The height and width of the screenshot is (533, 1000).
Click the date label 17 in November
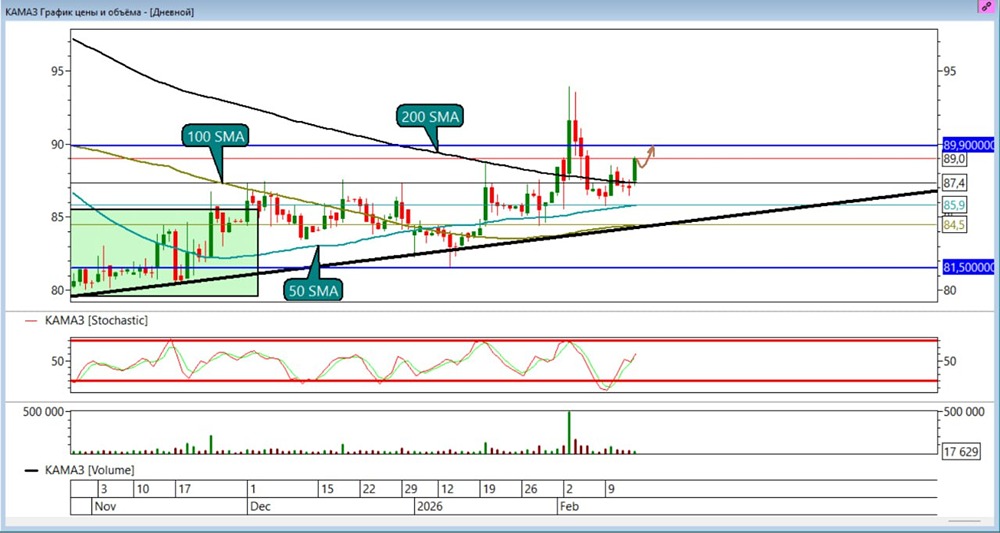[185, 490]
